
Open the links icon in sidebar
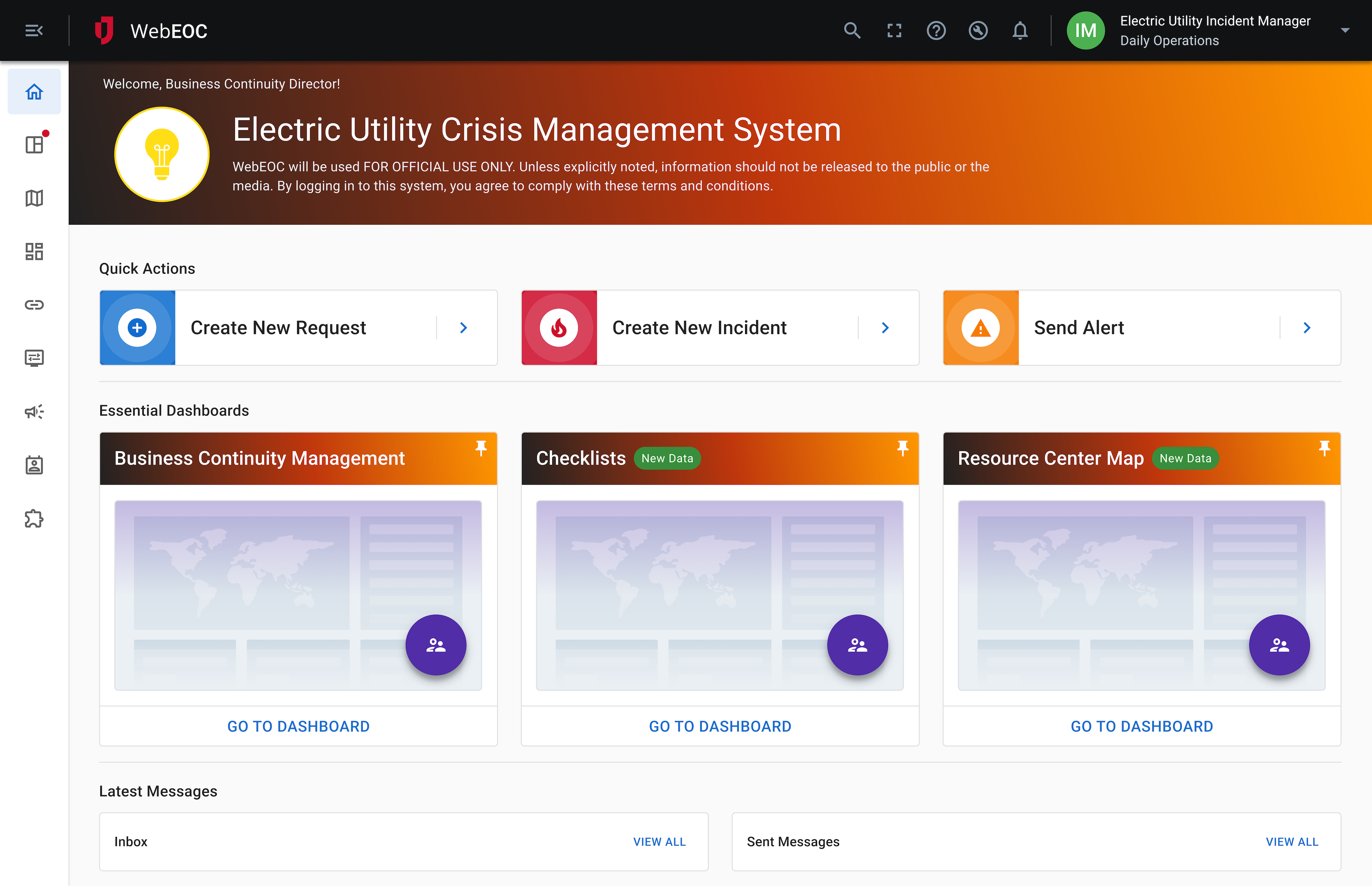point(34,304)
